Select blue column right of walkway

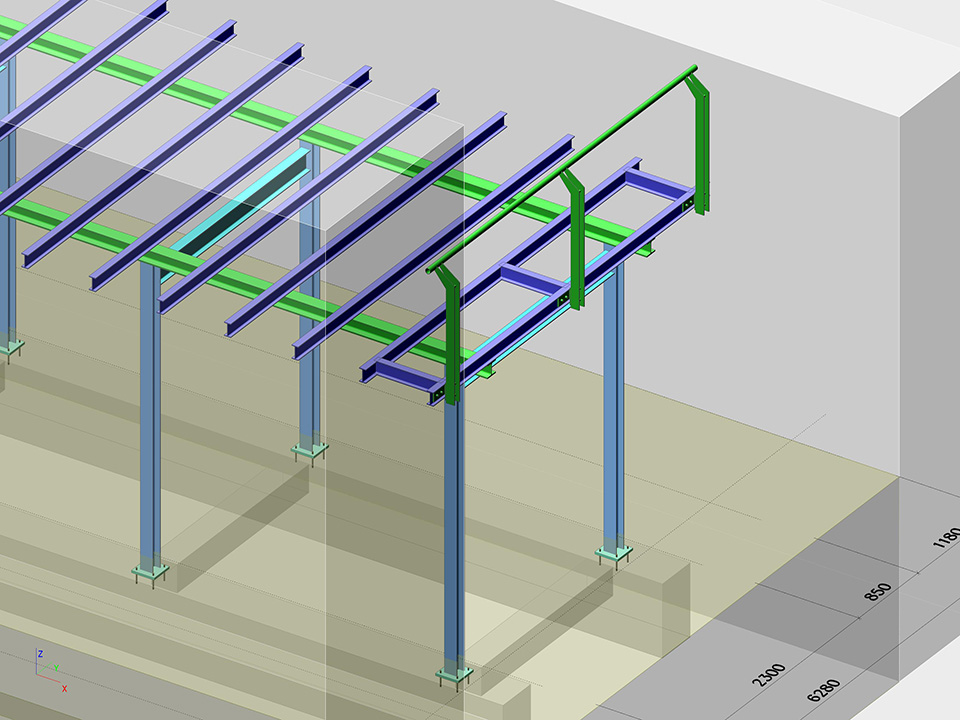click(613, 400)
